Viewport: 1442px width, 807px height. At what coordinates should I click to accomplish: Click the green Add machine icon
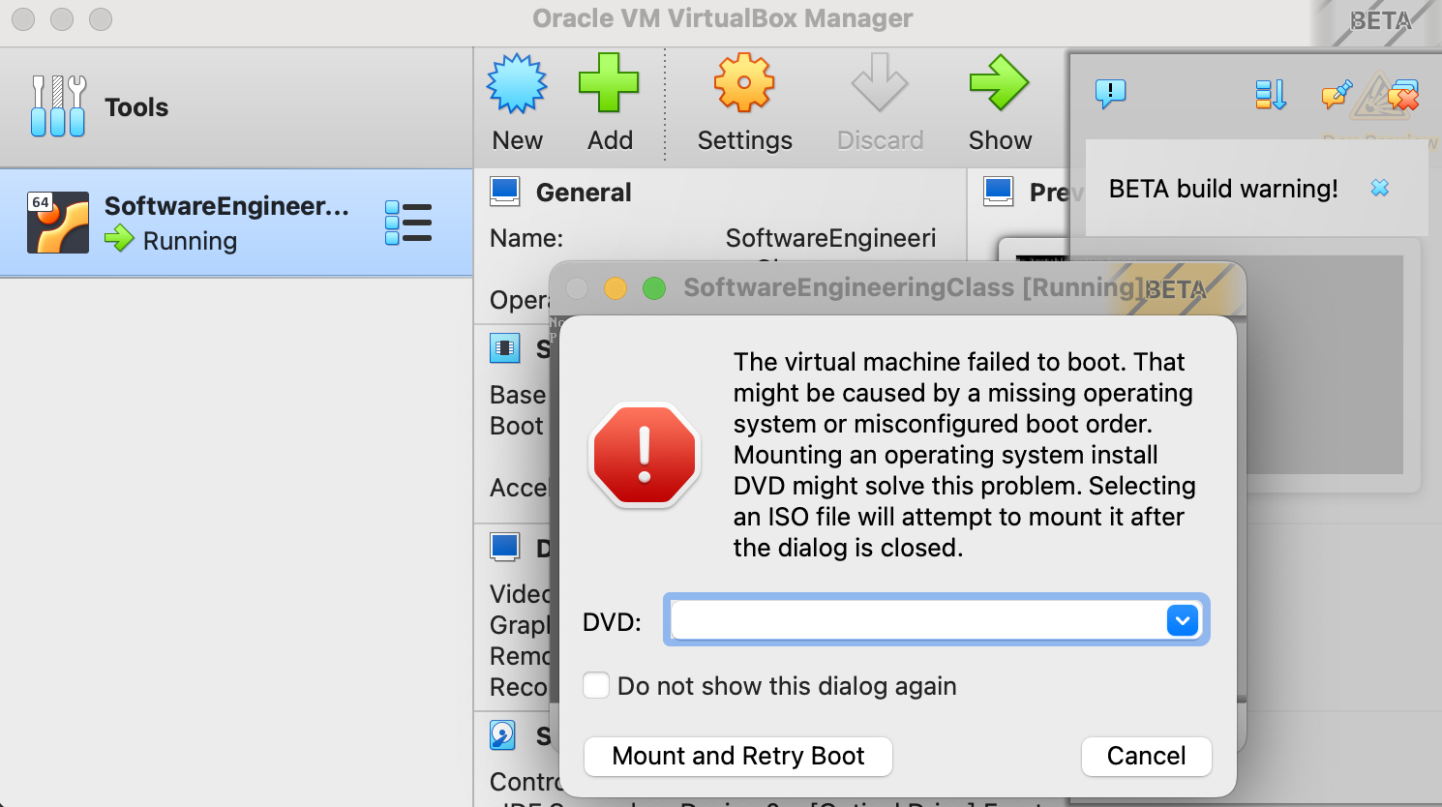[609, 83]
